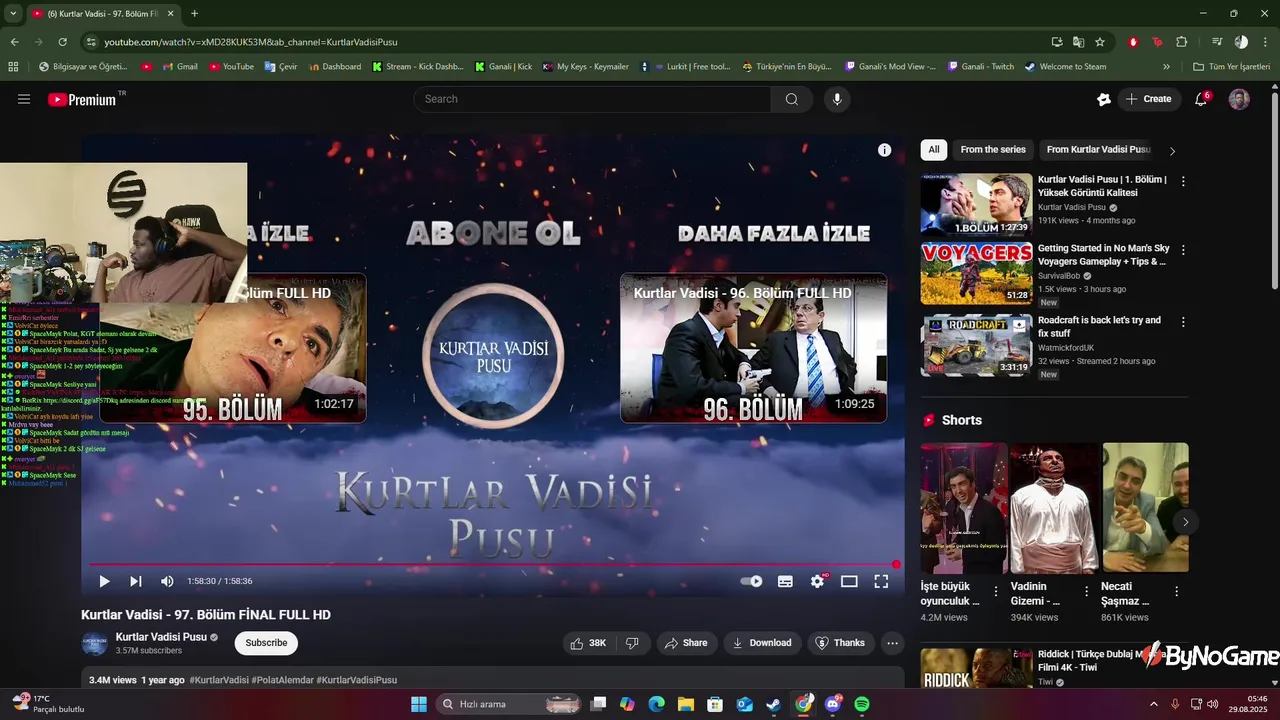The height and width of the screenshot is (720, 1280).
Task: Click the ABONE OL channel circle
Action: (492, 356)
